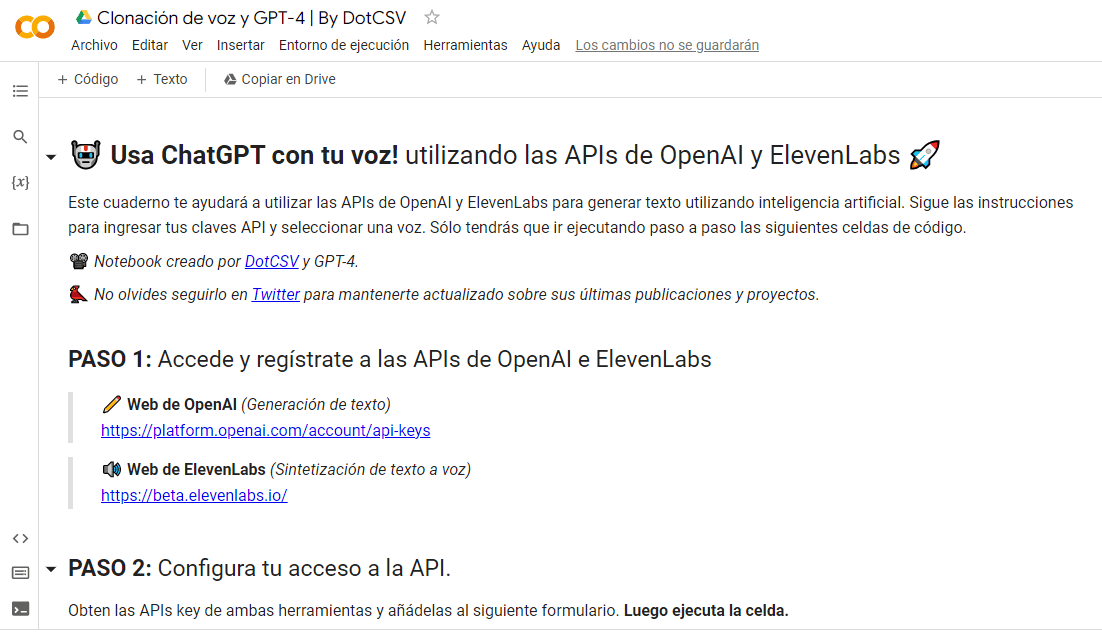Select the 'PASO 1:' heading text
1102x633 pixels.
(x=110, y=359)
